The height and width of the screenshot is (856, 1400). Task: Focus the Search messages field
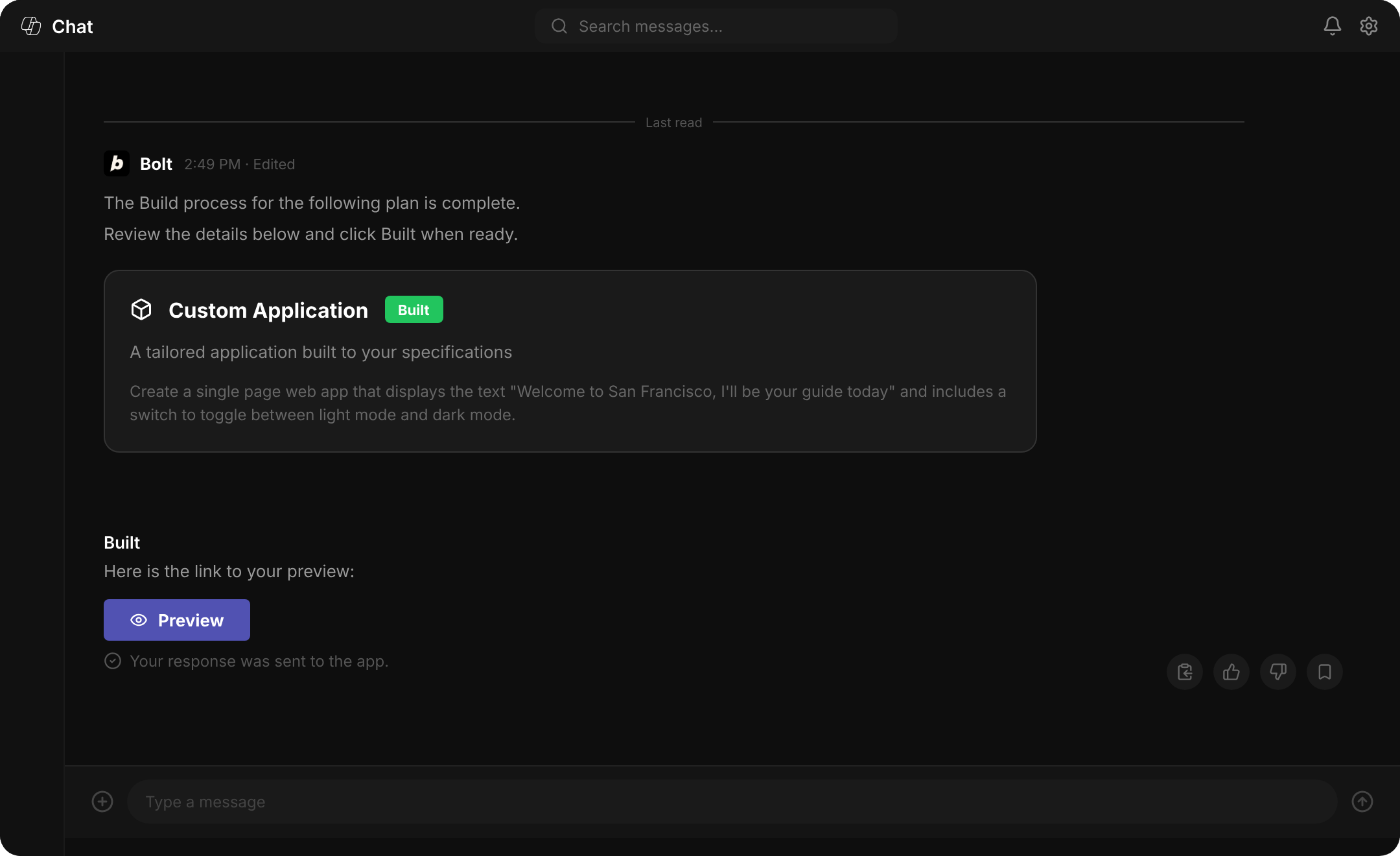[716, 26]
